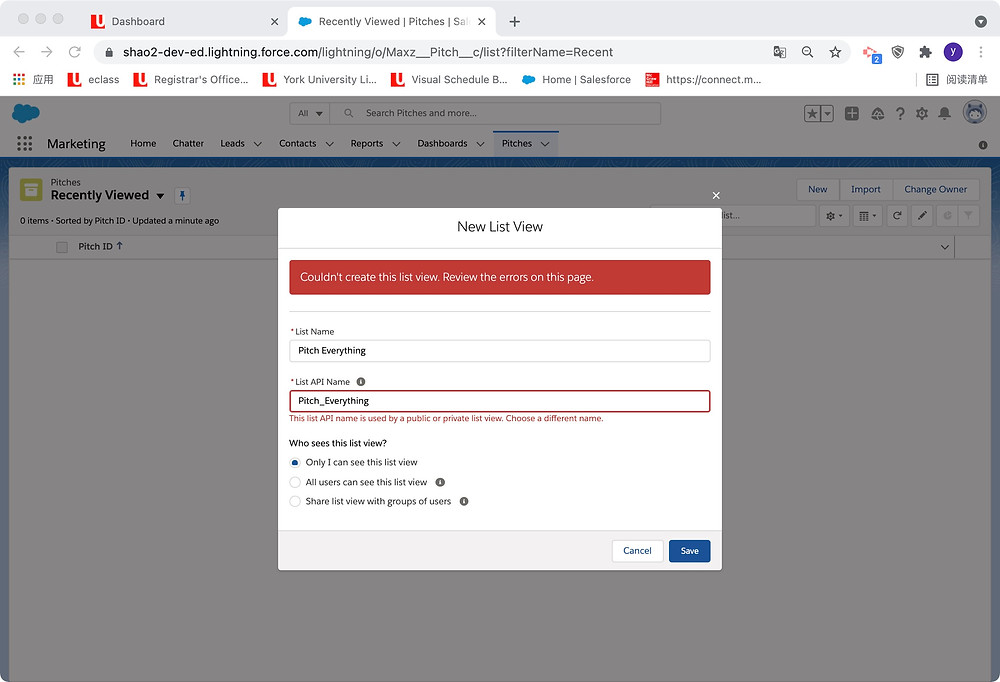Open the Leads tab

(232, 144)
